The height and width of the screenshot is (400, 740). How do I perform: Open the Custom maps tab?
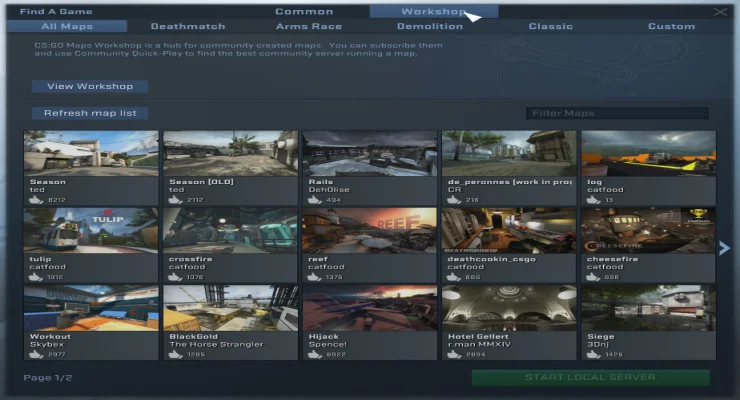pos(672,26)
